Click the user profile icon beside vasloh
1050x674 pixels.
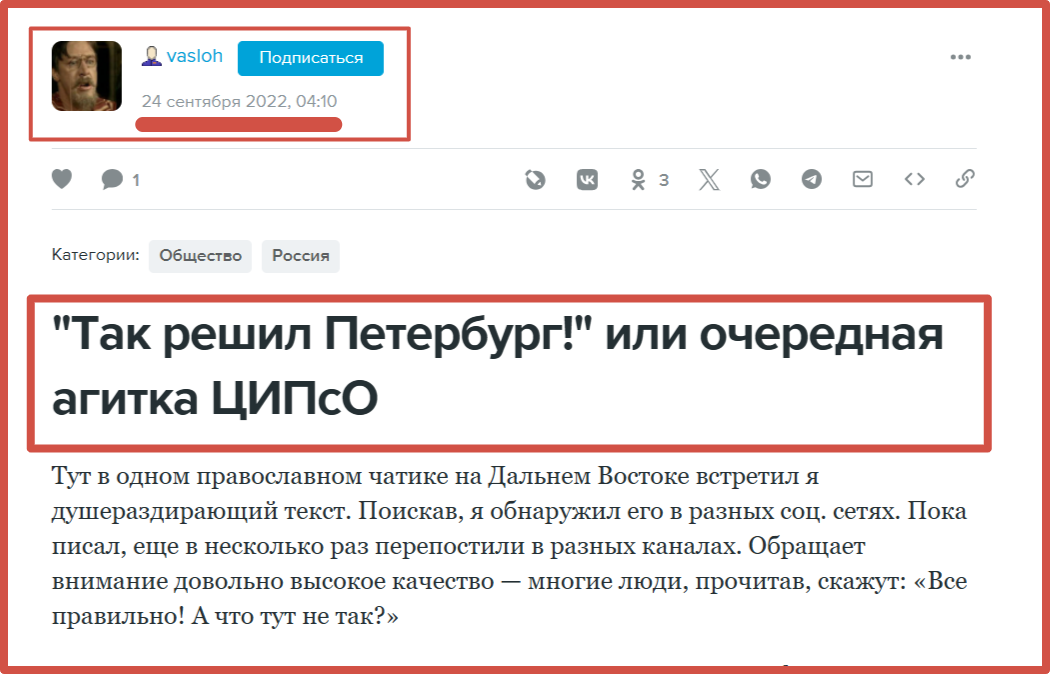pyautogui.click(x=151, y=57)
